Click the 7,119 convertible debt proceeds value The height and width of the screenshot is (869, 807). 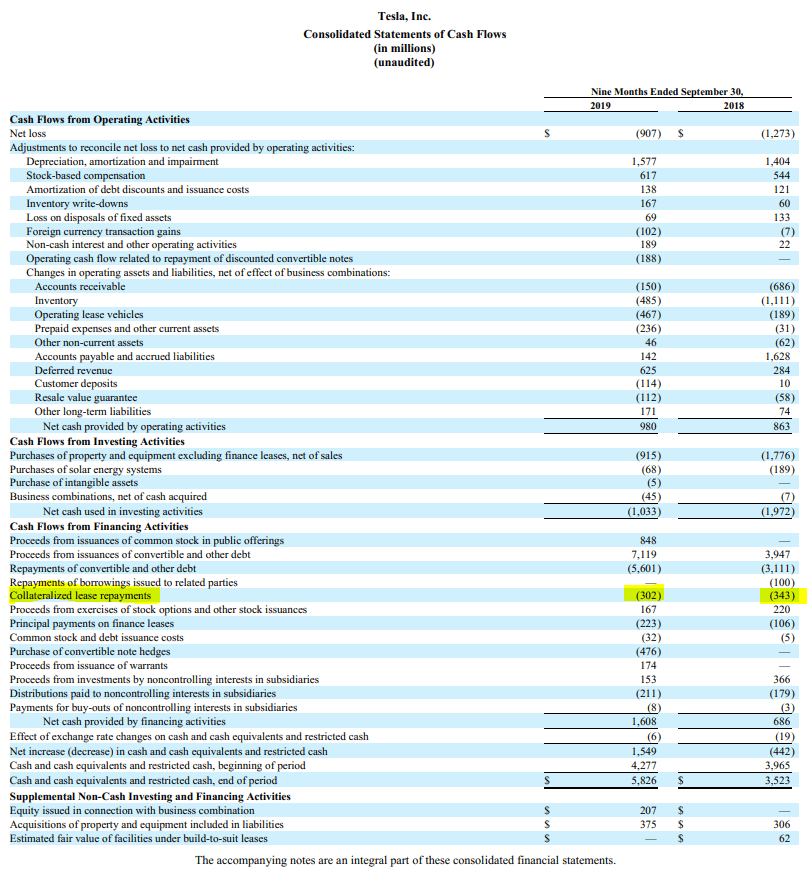coord(643,554)
